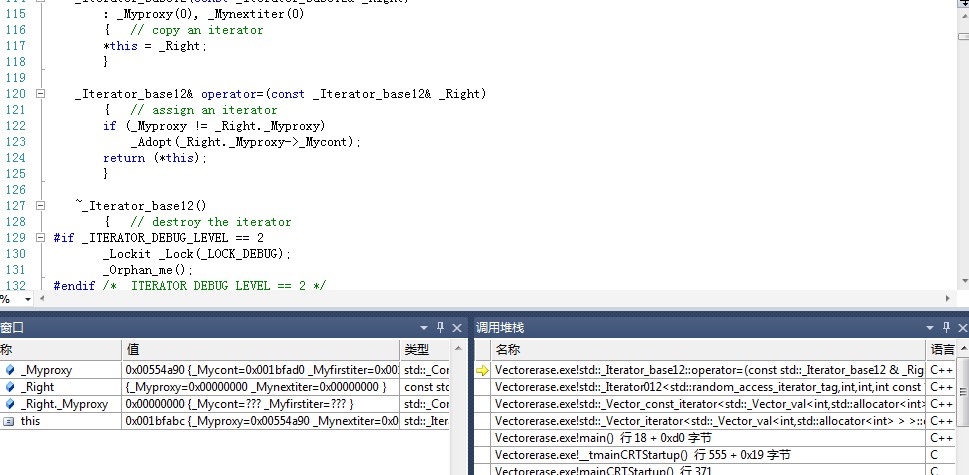Click the call stack vertical scrollbar thumb

[x=963, y=391]
